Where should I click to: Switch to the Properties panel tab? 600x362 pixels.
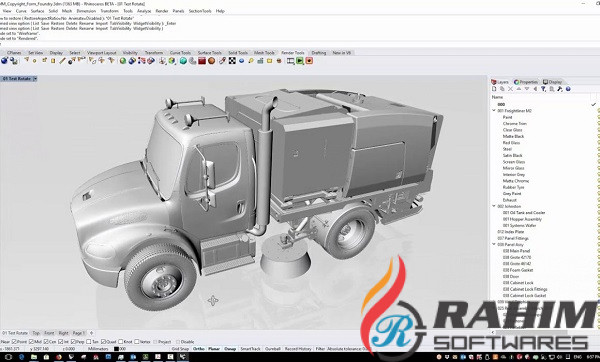pos(526,82)
